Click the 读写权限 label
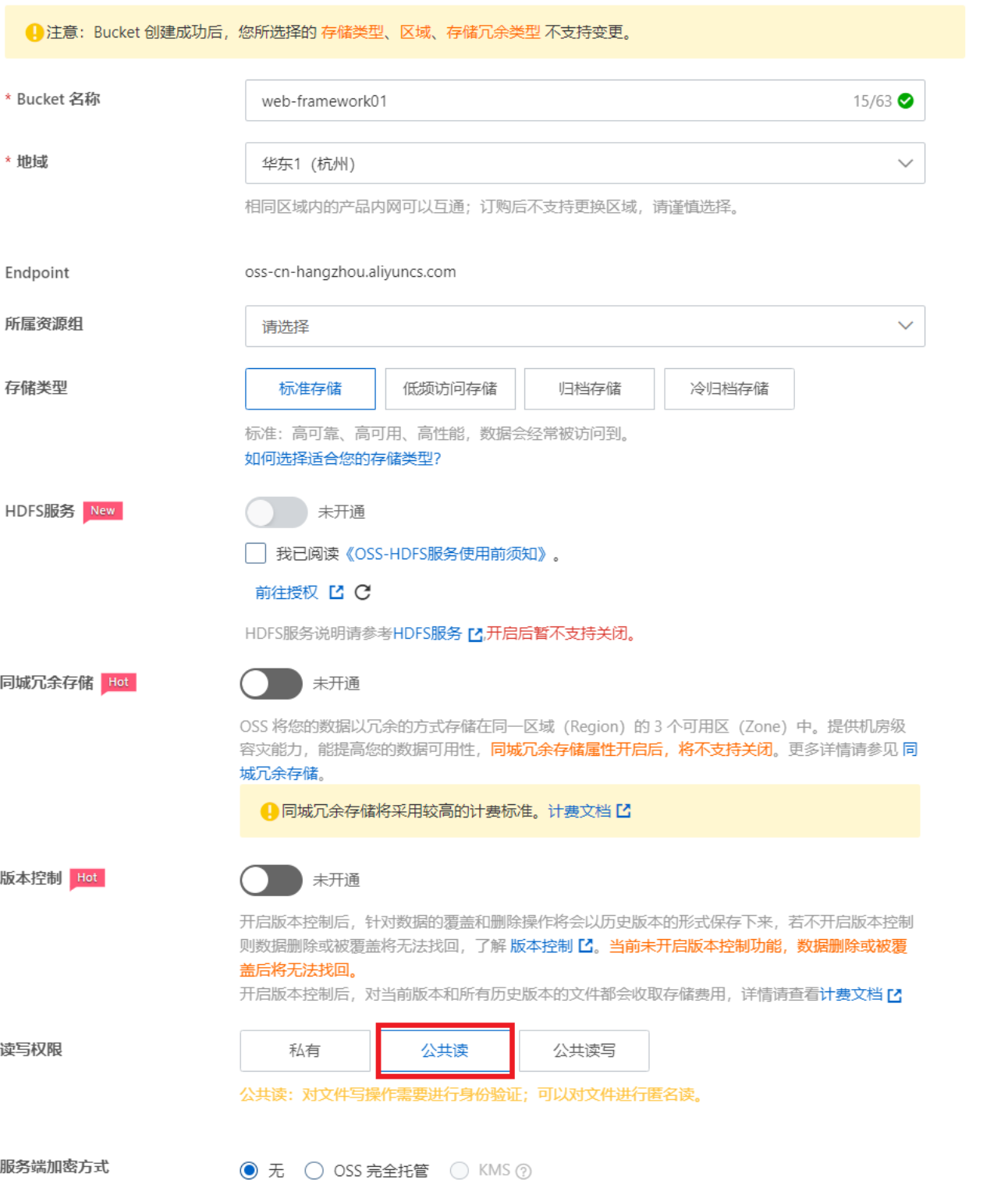 pos(31,1050)
